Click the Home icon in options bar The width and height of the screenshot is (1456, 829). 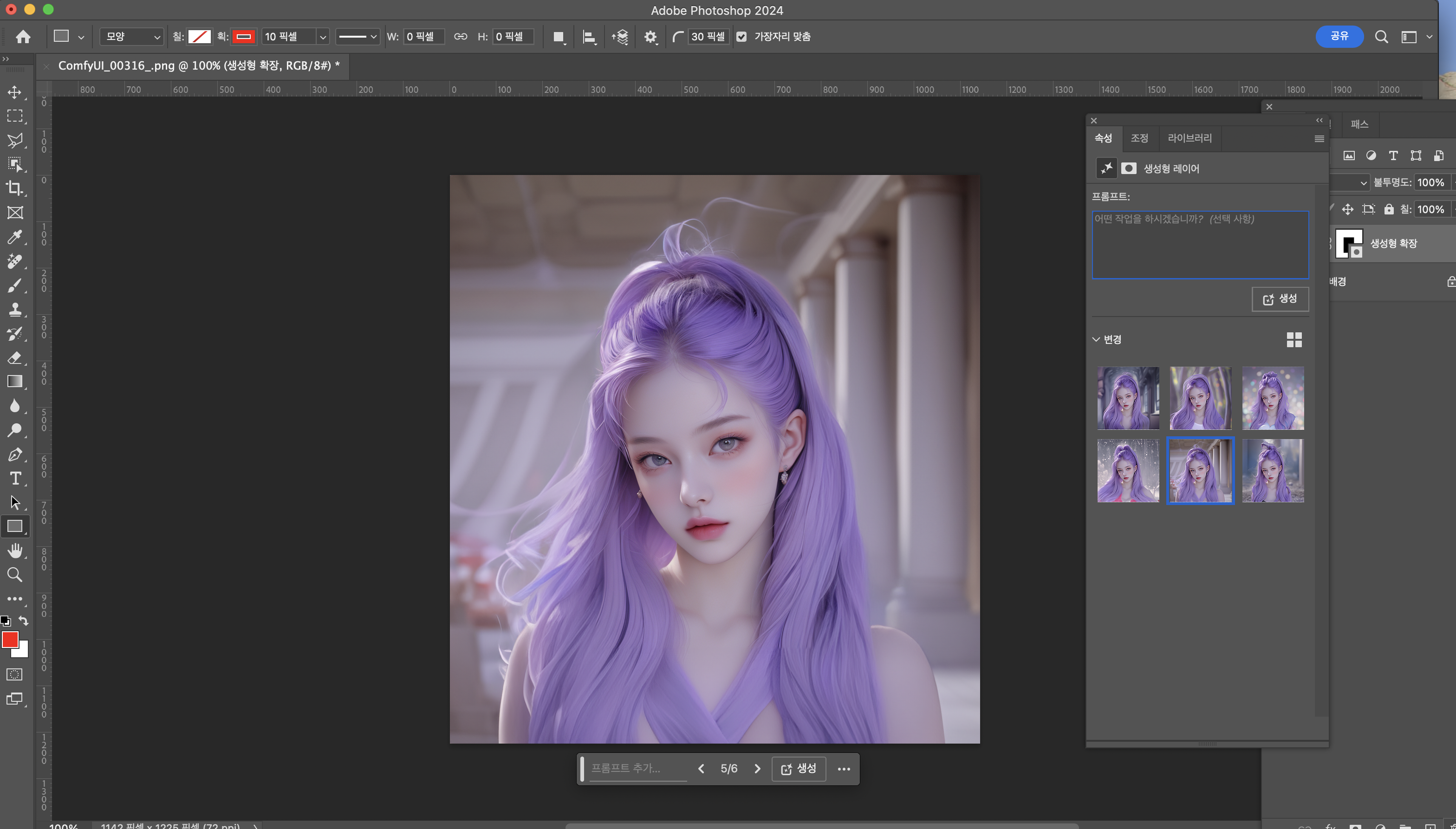[x=23, y=37]
